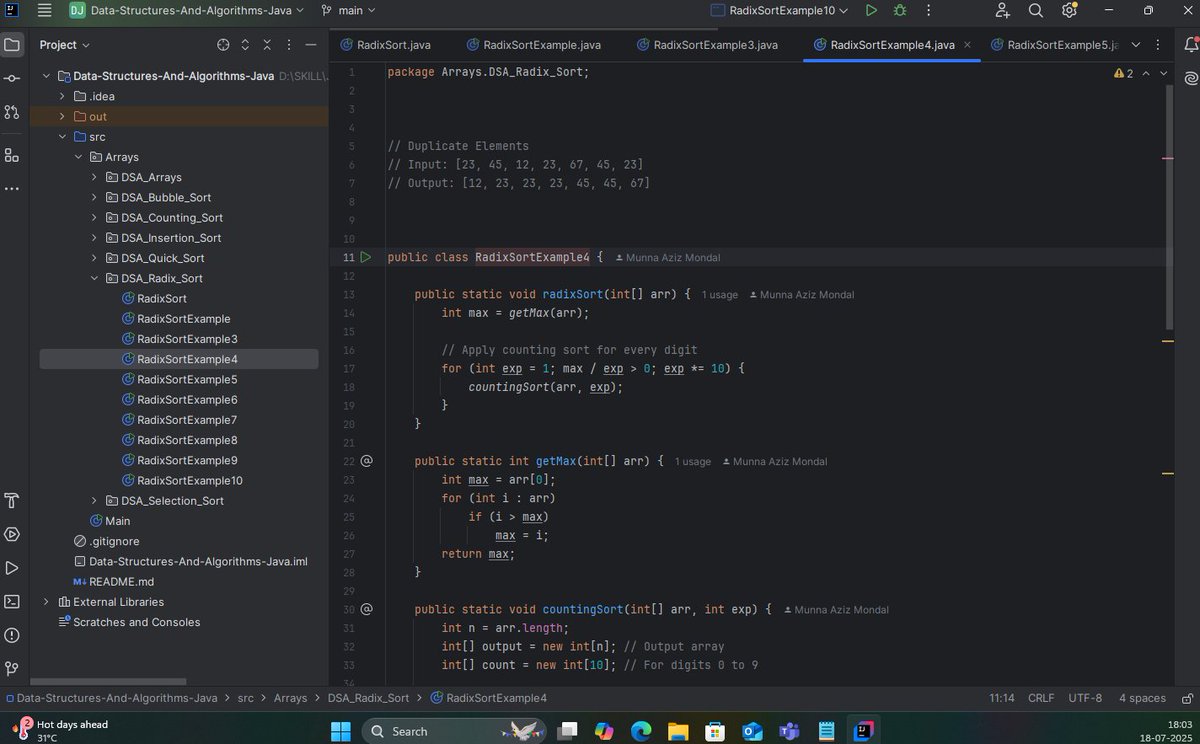Open the main branch dropdown
Viewport: 1200px width, 744px height.
pos(348,11)
